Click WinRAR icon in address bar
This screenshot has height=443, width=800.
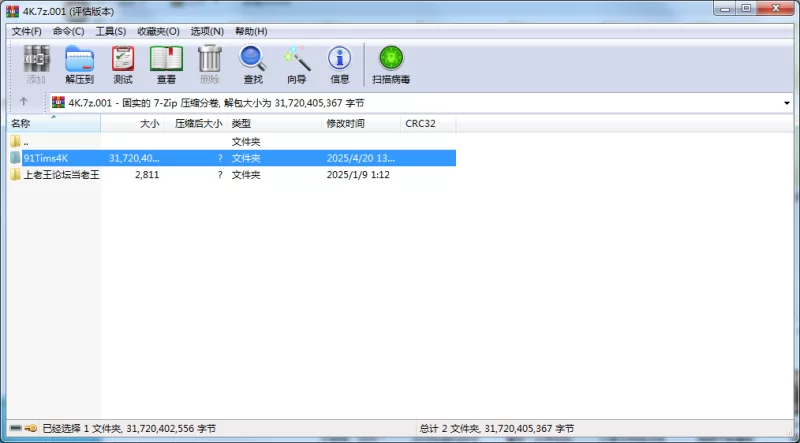click(58, 103)
